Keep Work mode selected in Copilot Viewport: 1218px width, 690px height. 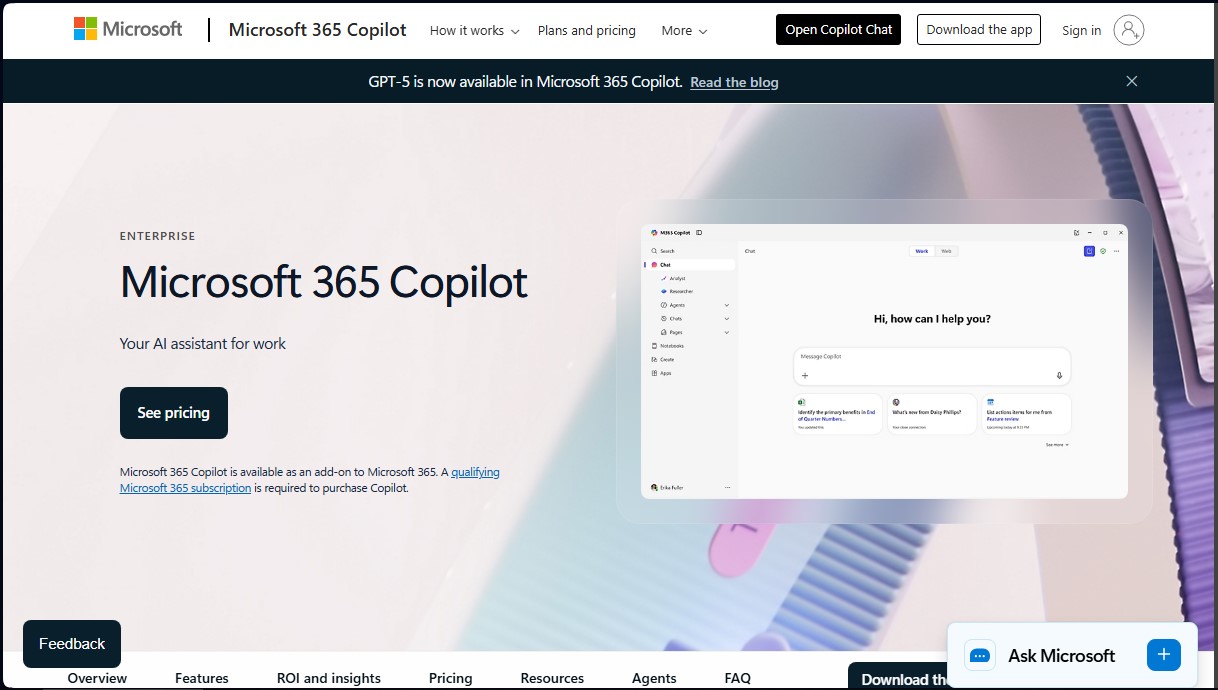click(922, 251)
